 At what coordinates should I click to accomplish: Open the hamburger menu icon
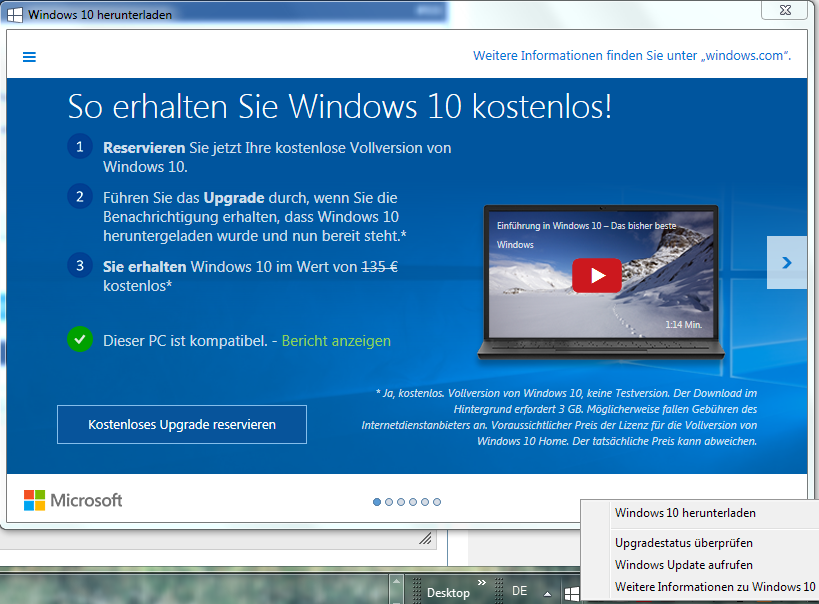click(29, 57)
